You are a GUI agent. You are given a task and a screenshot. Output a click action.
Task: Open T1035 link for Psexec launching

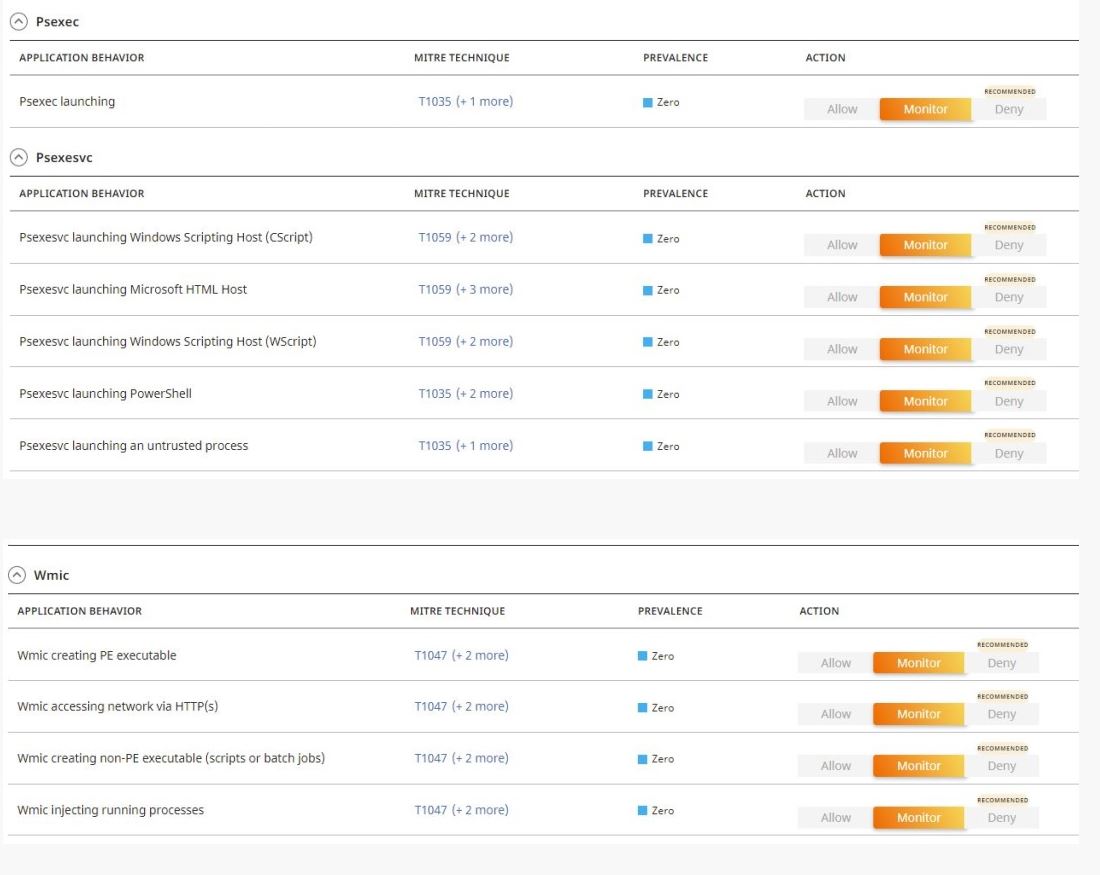click(435, 102)
